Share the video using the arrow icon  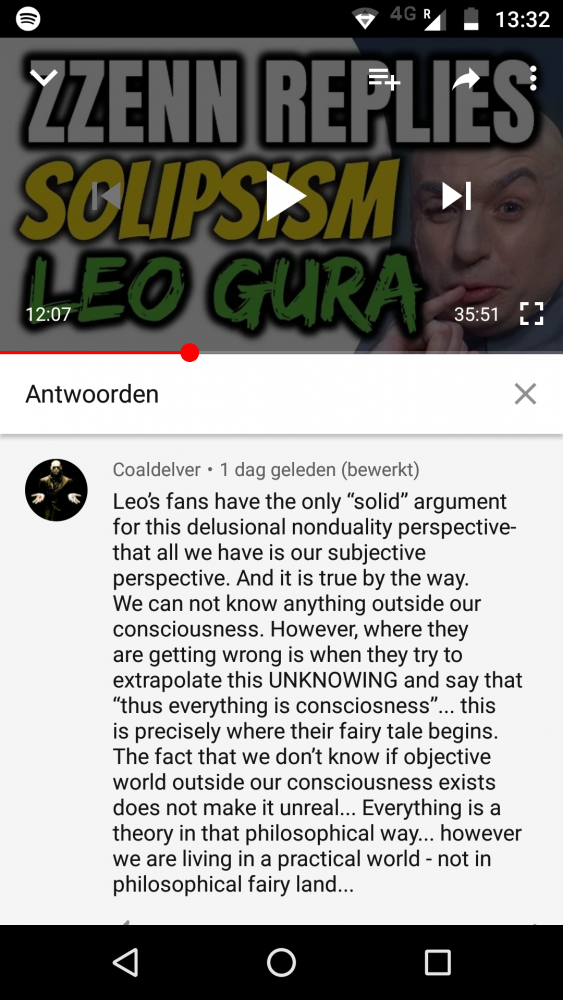(x=465, y=79)
